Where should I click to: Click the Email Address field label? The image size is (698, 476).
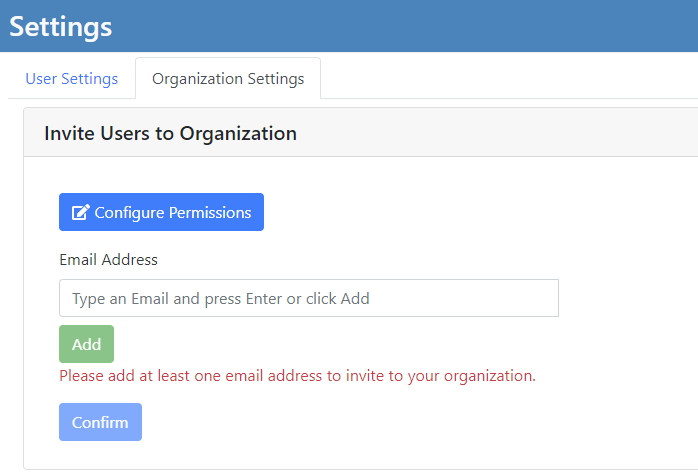tap(108, 259)
